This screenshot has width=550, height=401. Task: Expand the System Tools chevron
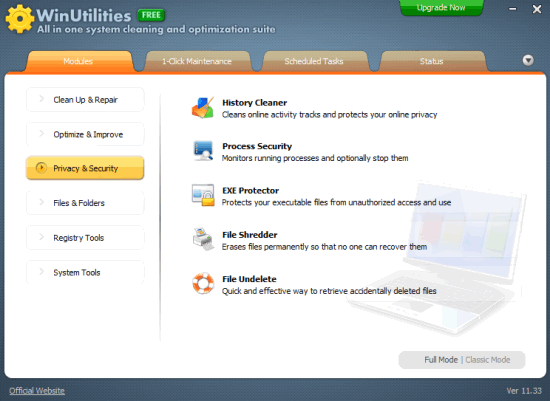pos(41,272)
